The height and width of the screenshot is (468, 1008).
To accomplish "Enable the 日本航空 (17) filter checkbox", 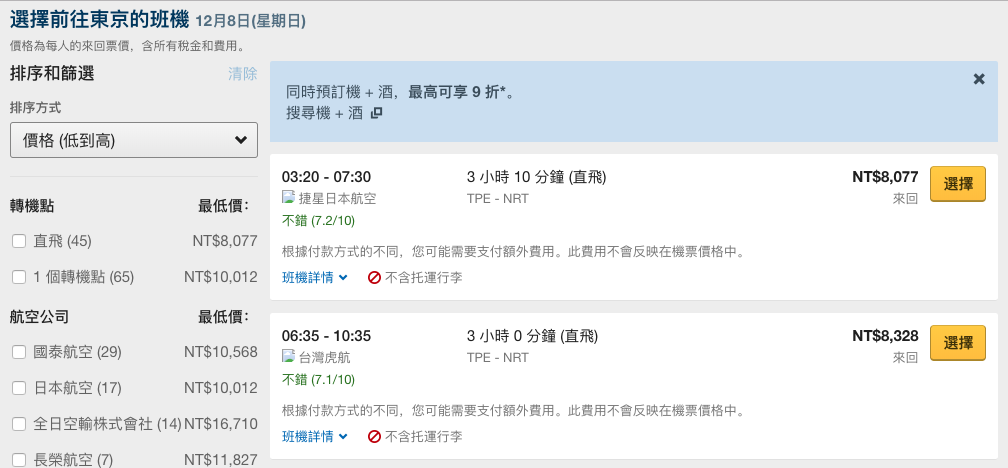I will click(19, 388).
